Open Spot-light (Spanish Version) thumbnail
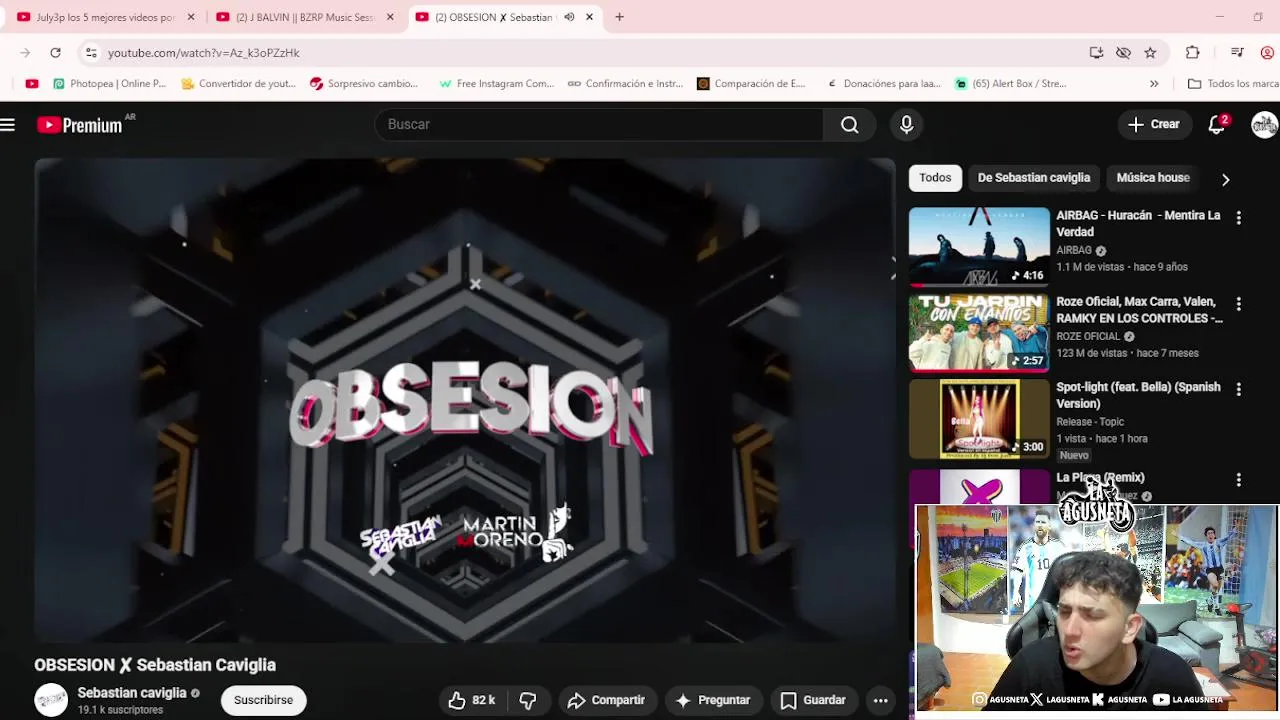The height and width of the screenshot is (720, 1280). 979,419
